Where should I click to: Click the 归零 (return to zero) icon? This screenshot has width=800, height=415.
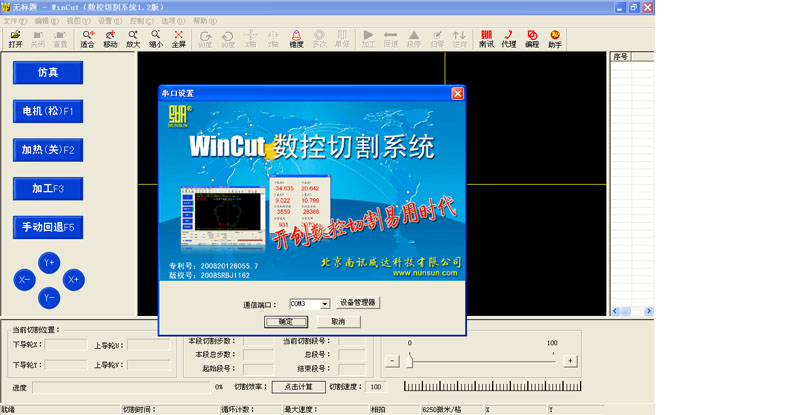tap(437, 39)
